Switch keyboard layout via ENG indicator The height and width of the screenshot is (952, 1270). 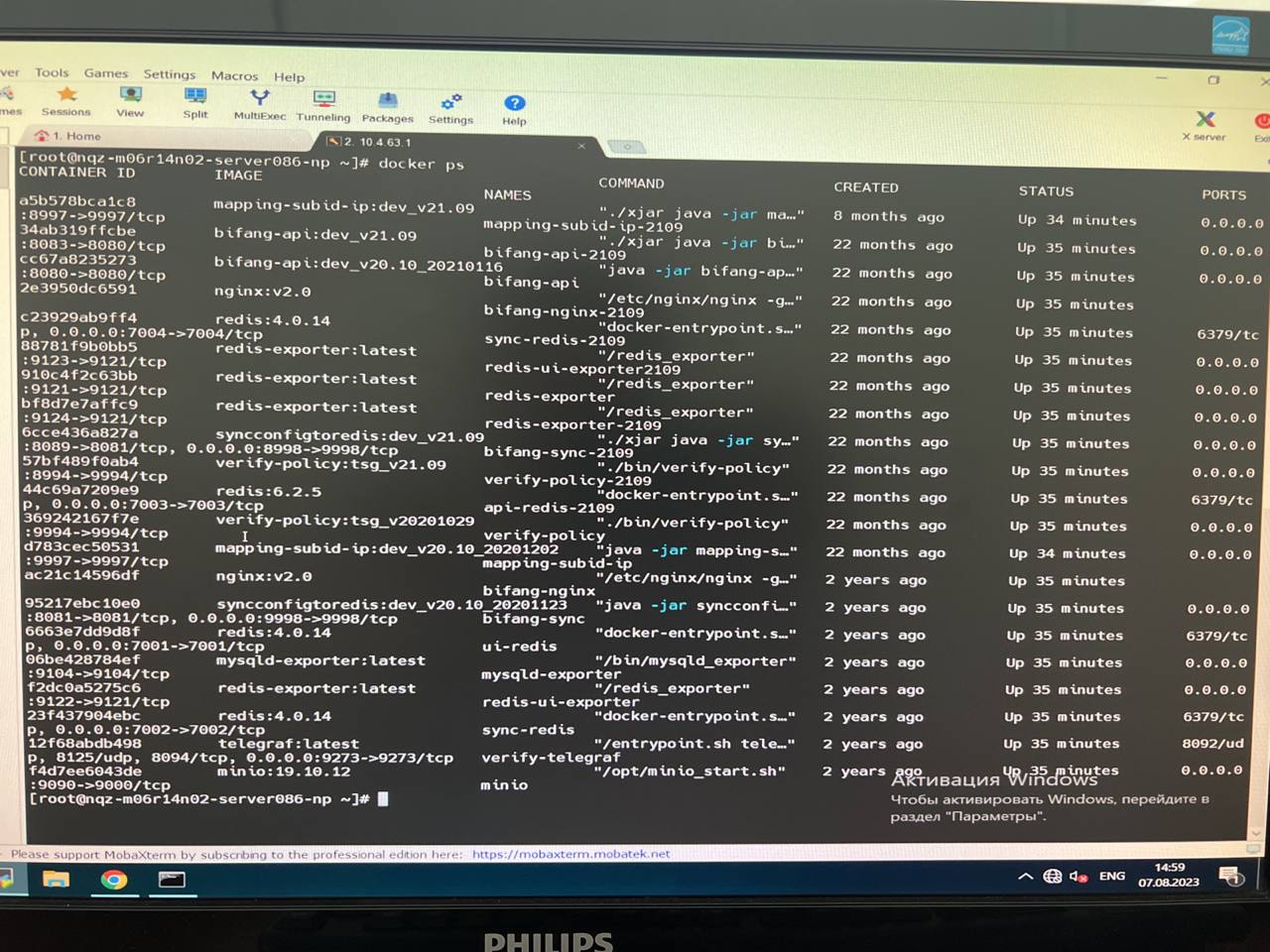(x=1110, y=877)
